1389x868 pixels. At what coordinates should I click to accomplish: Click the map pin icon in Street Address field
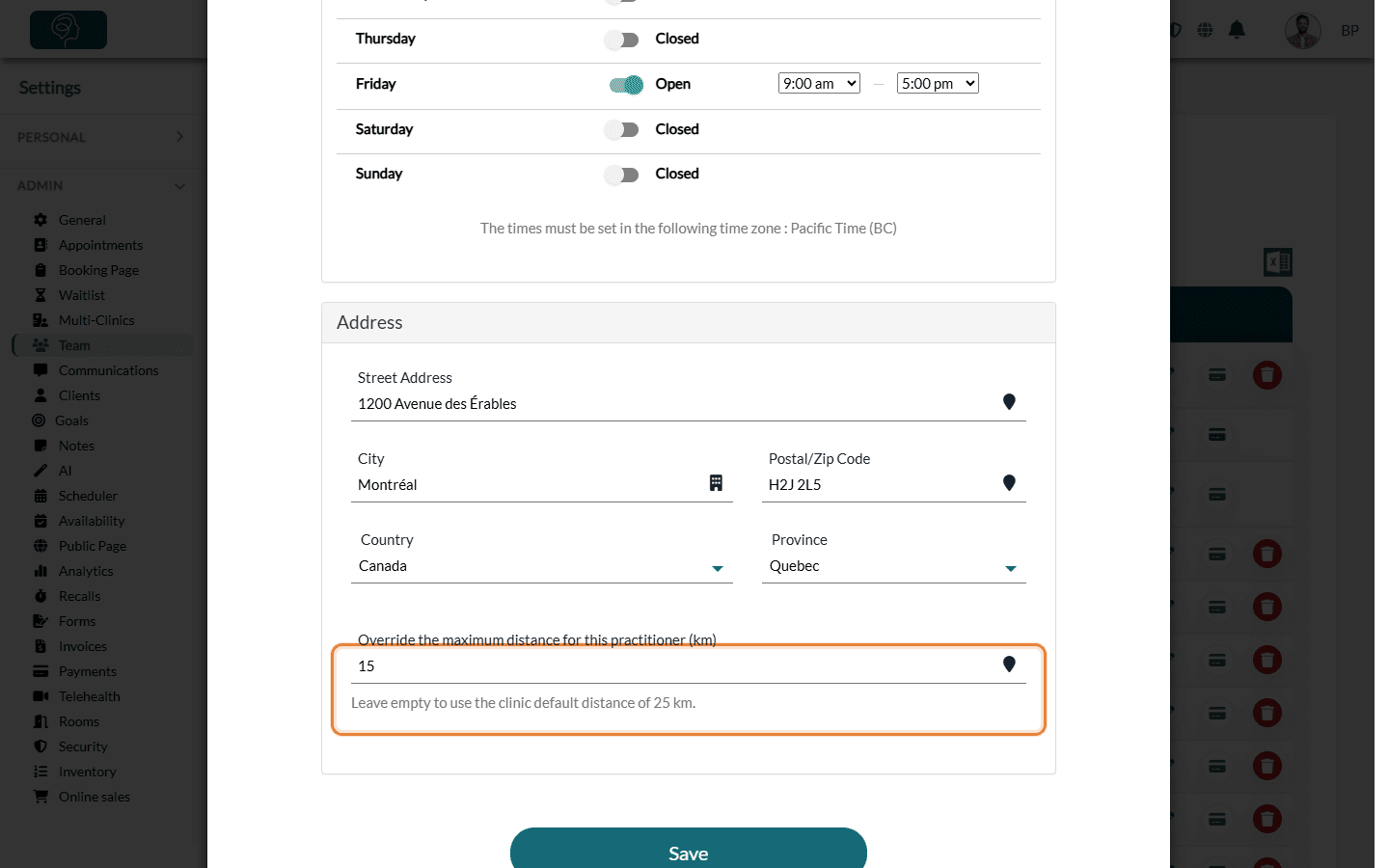1009,402
